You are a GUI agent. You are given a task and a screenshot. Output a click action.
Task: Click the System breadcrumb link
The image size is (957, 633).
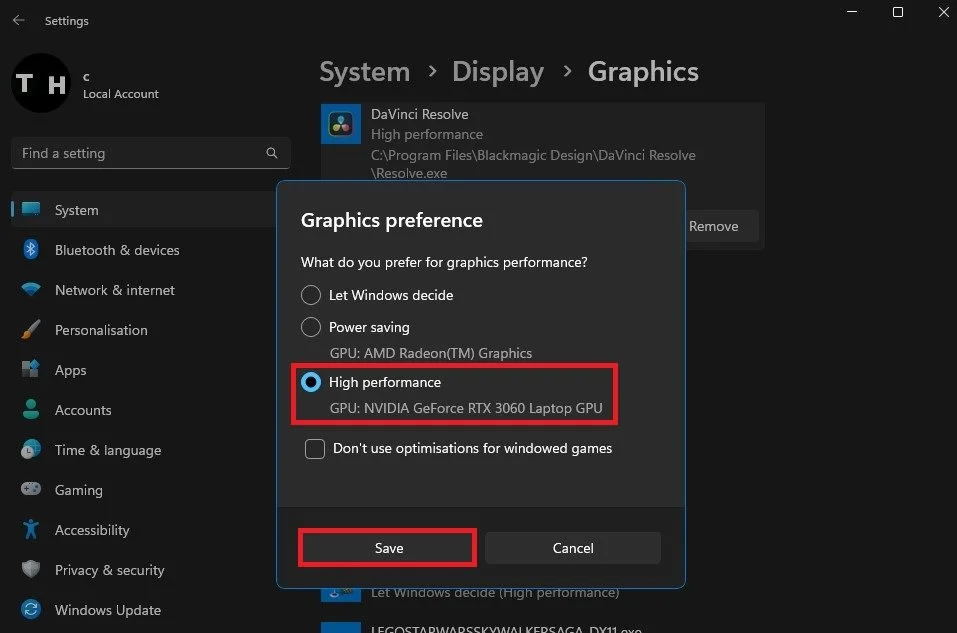(x=364, y=71)
